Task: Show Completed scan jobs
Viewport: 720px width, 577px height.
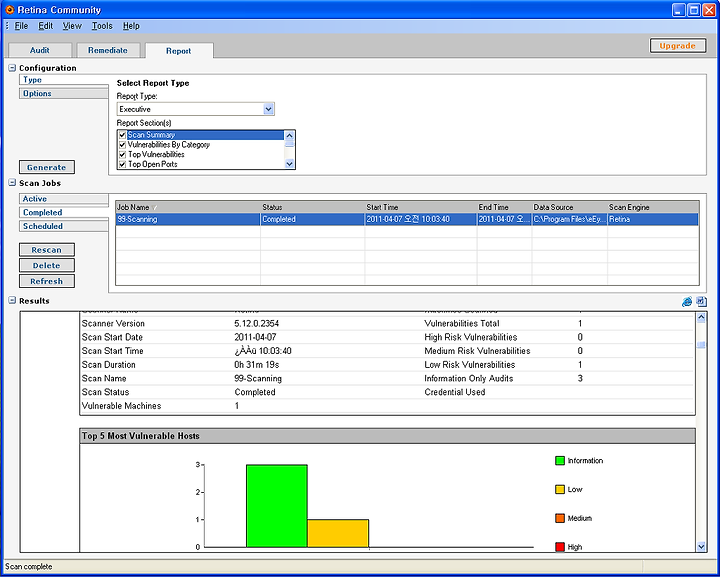Action: [64, 213]
